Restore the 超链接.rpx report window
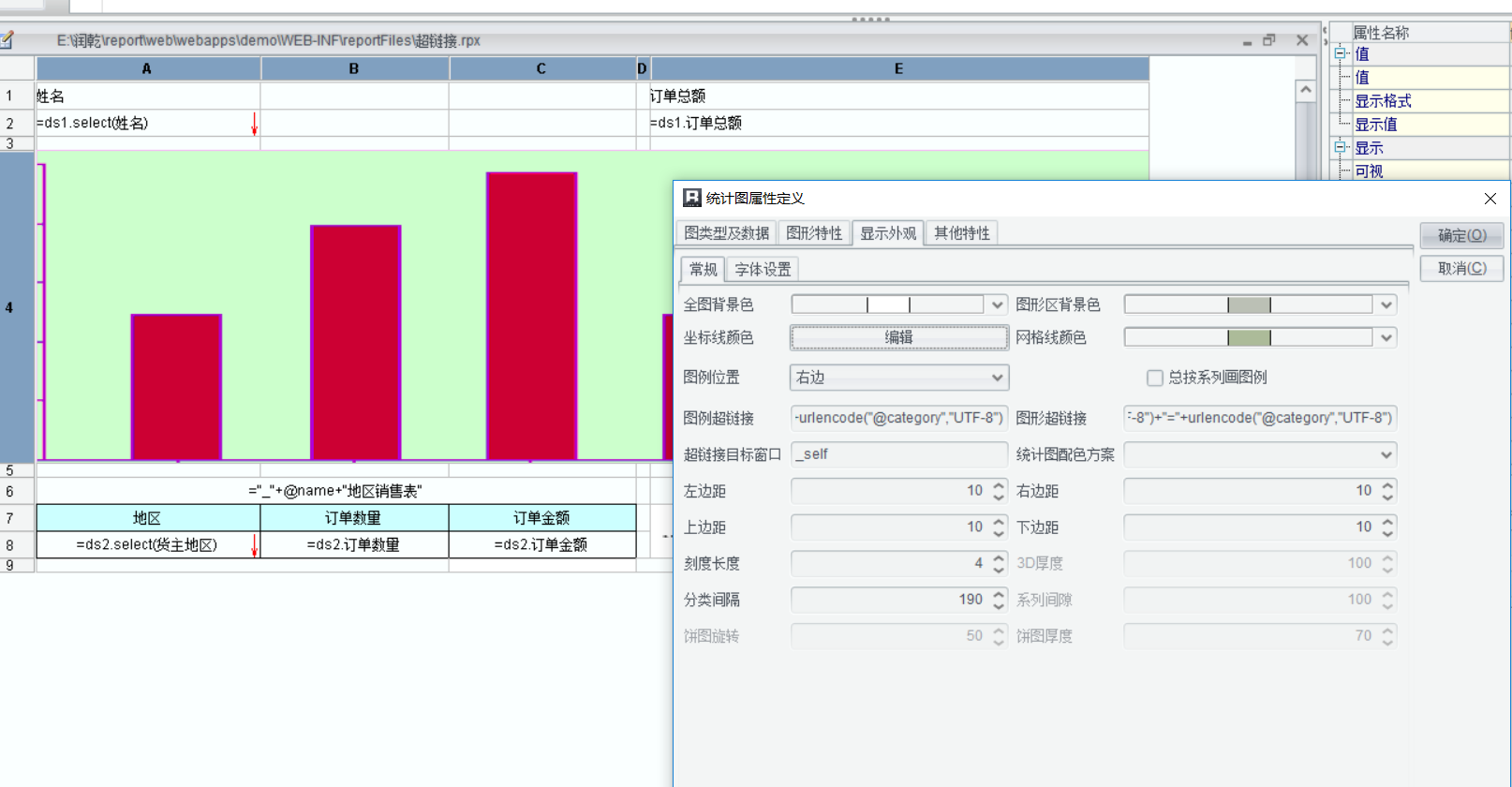 pyautogui.click(x=1269, y=40)
